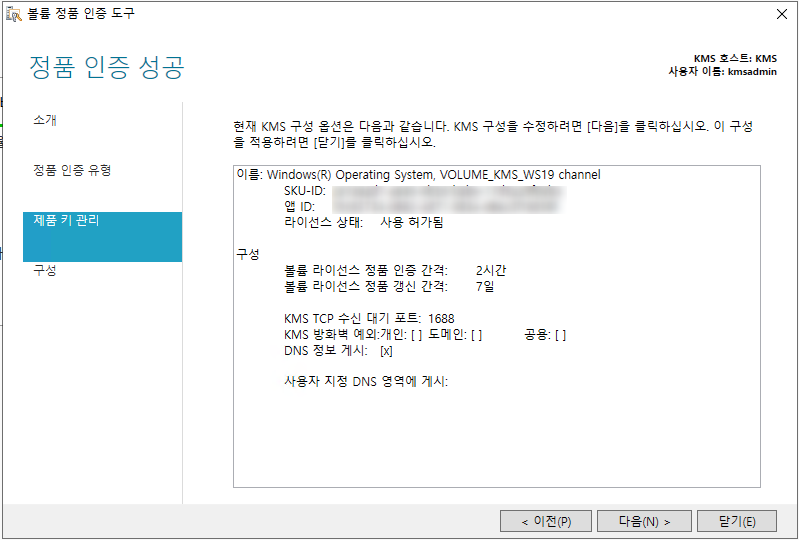Click the instruction paragraph about KMS 구성

coord(493,134)
